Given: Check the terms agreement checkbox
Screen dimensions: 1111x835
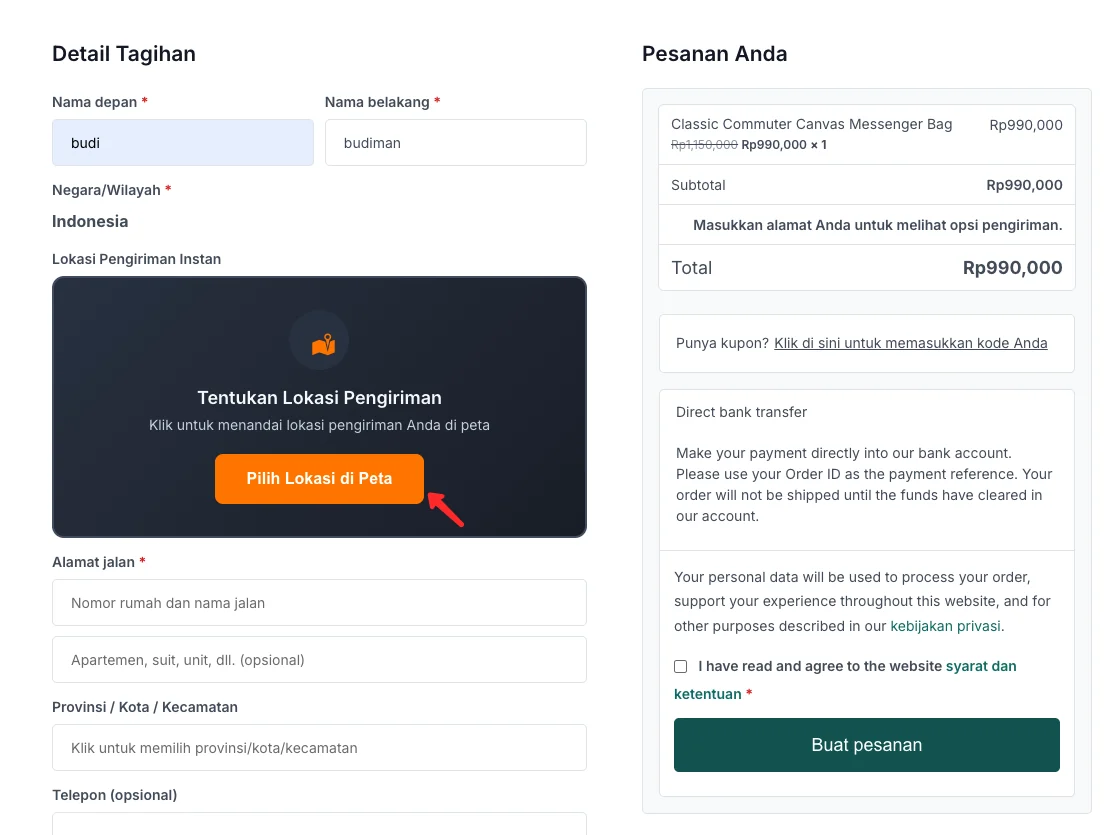Looking at the screenshot, I should tap(680, 666).
